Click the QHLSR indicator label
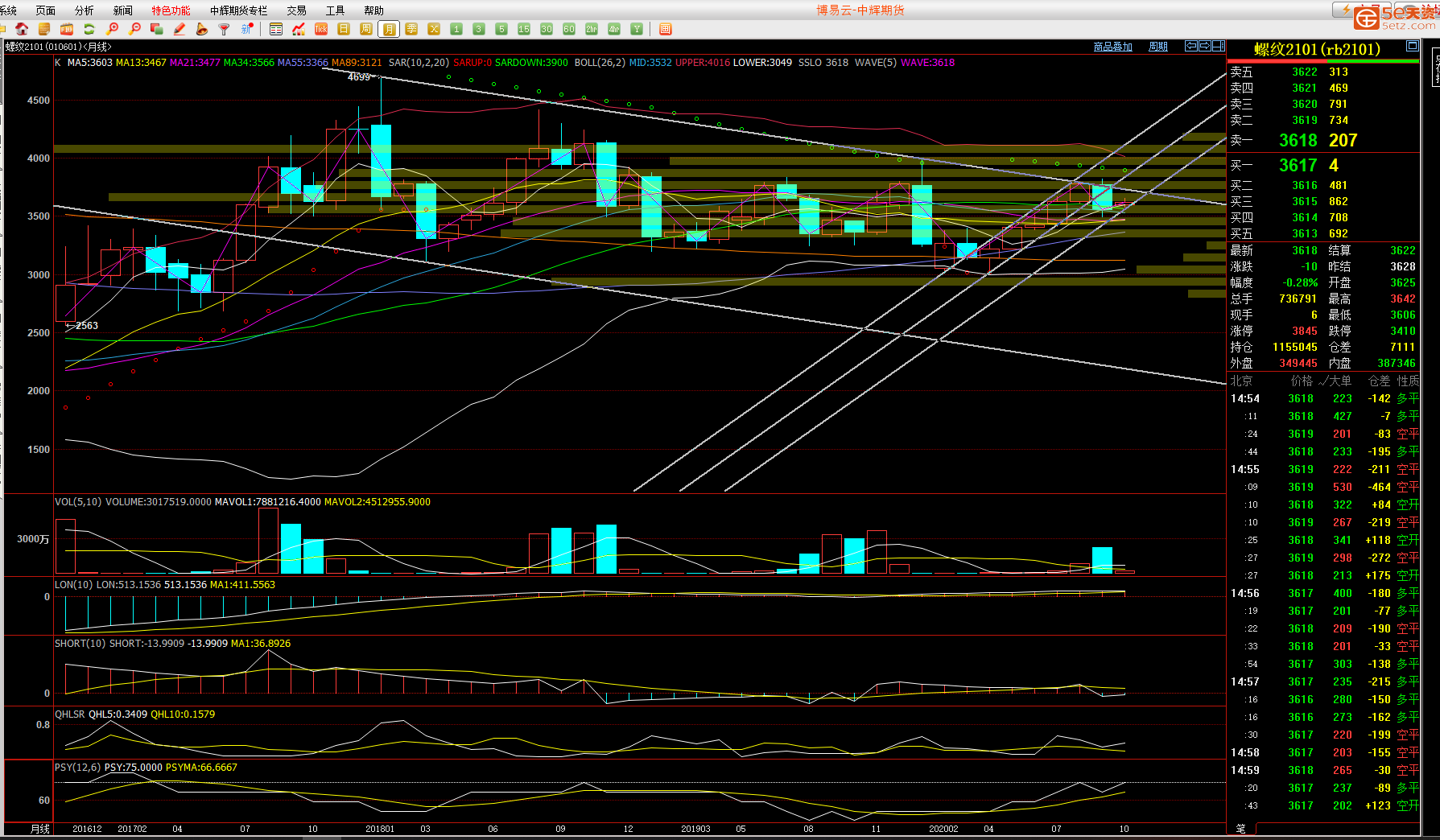The width and height of the screenshot is (1440, 840). [70, 714]
